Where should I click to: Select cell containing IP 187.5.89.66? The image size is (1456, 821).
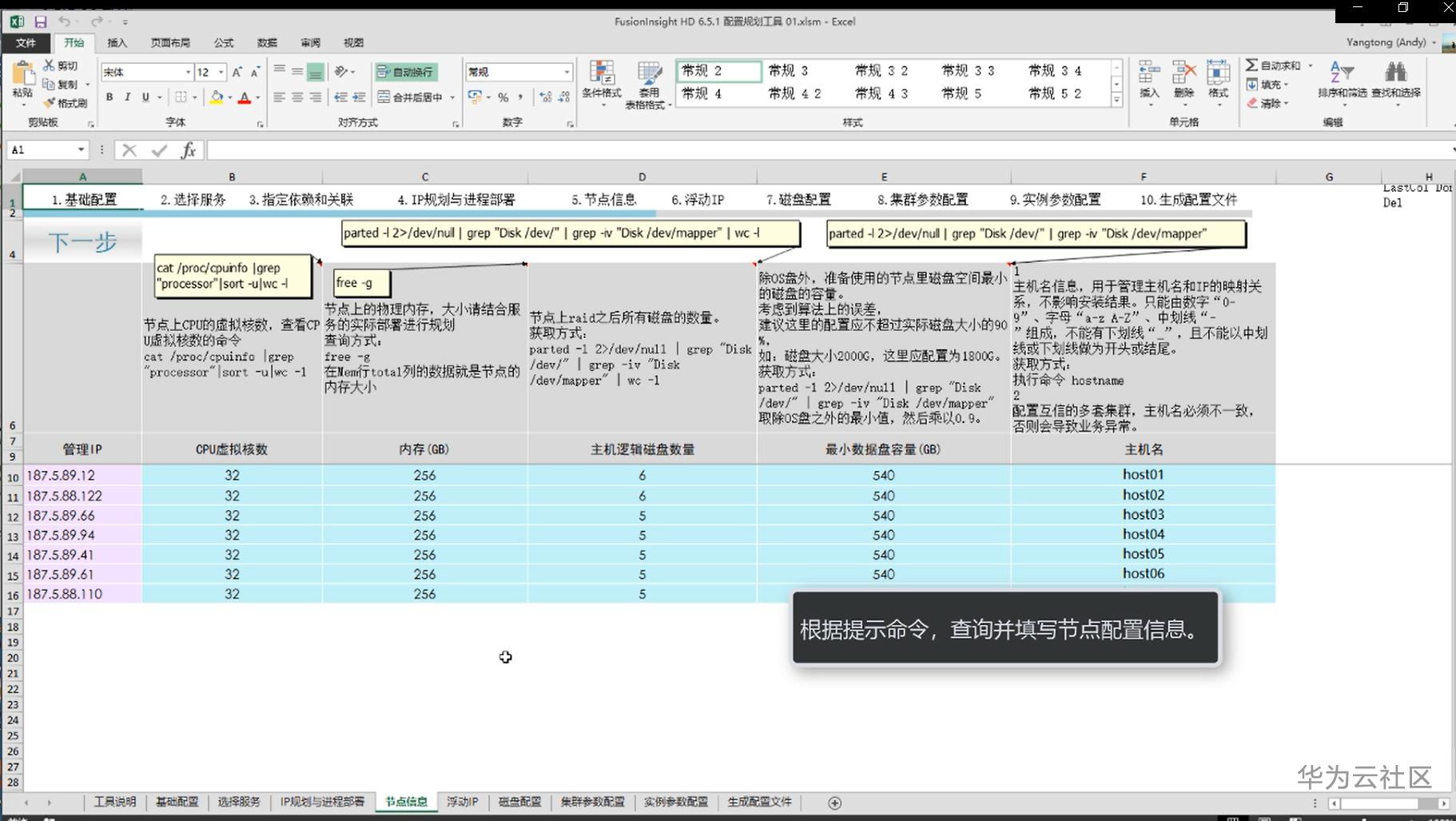[83, 516]
